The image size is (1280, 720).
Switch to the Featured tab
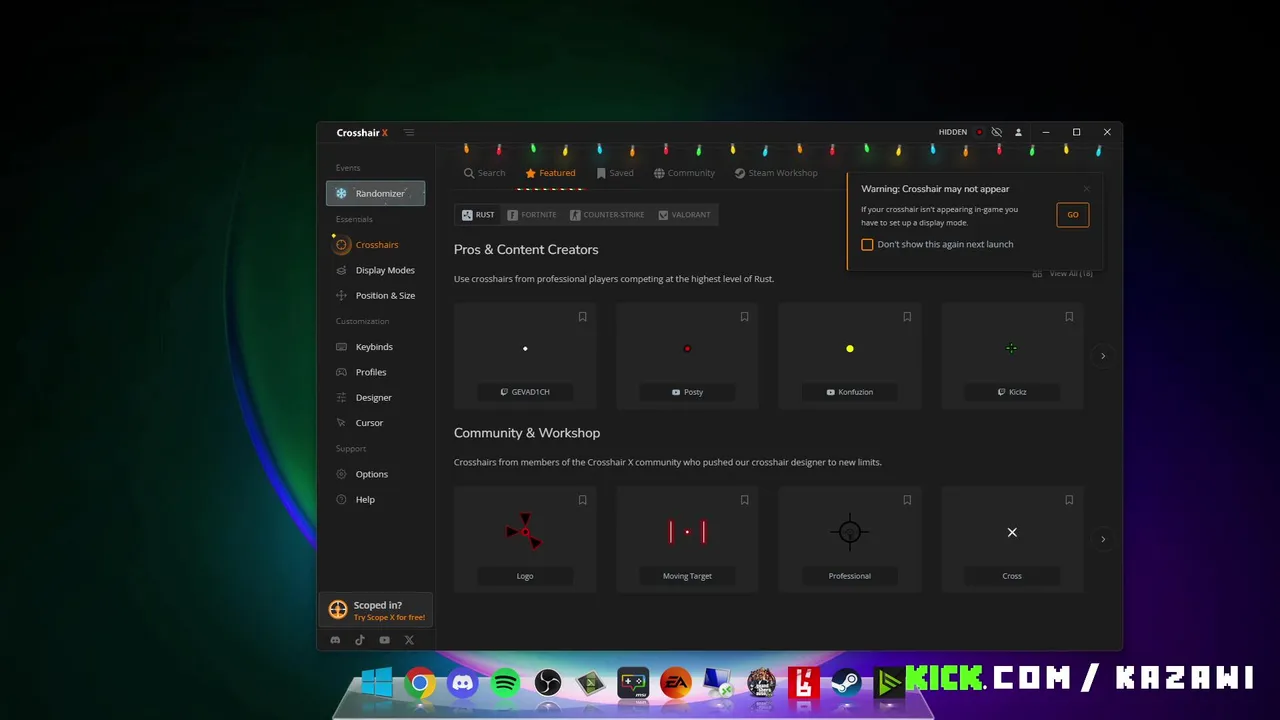click(550, 173)
